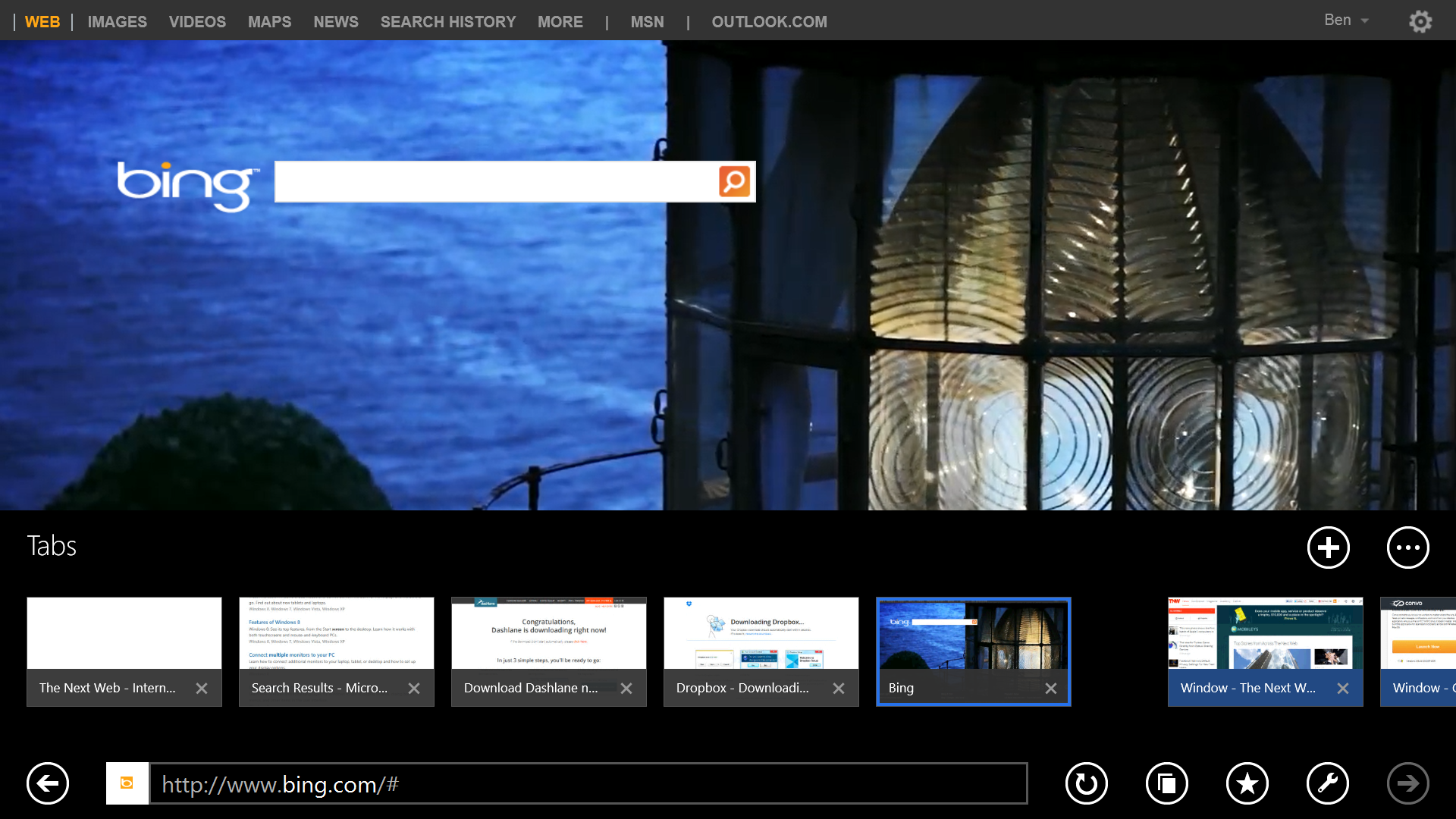1456x819 pixels.
Task: Close the Dropbox - Downloading tab
Action: point(839,688)
